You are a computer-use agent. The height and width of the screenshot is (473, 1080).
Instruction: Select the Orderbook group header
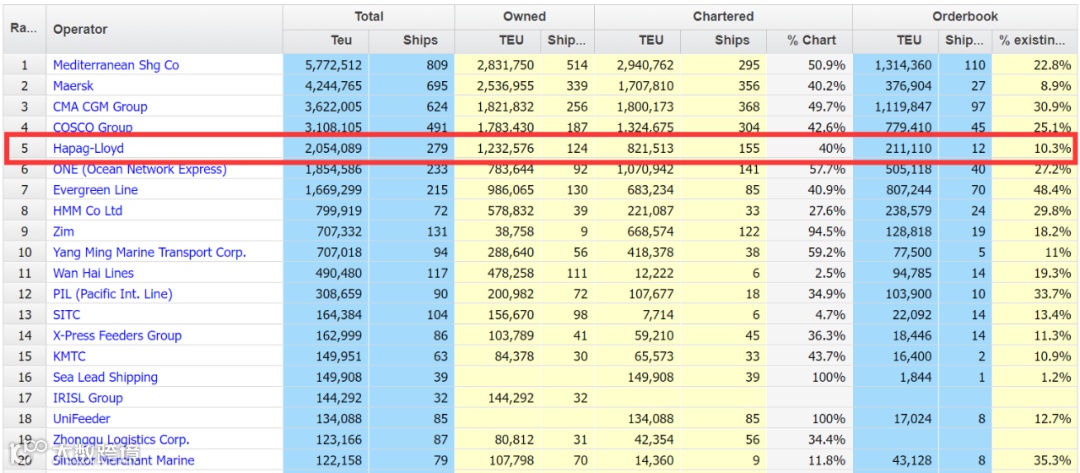coord(964,17)
